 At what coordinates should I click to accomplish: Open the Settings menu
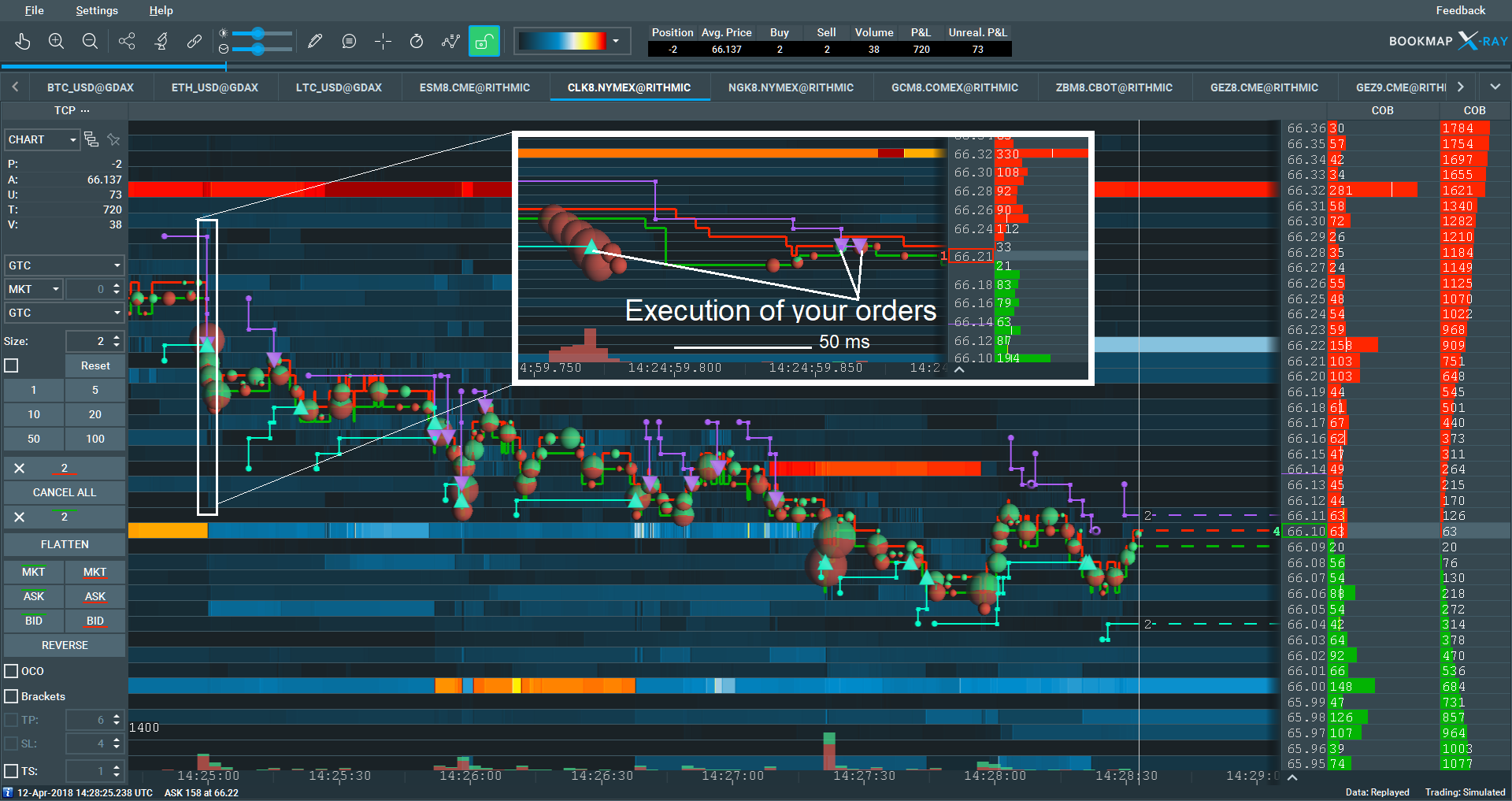97,10
